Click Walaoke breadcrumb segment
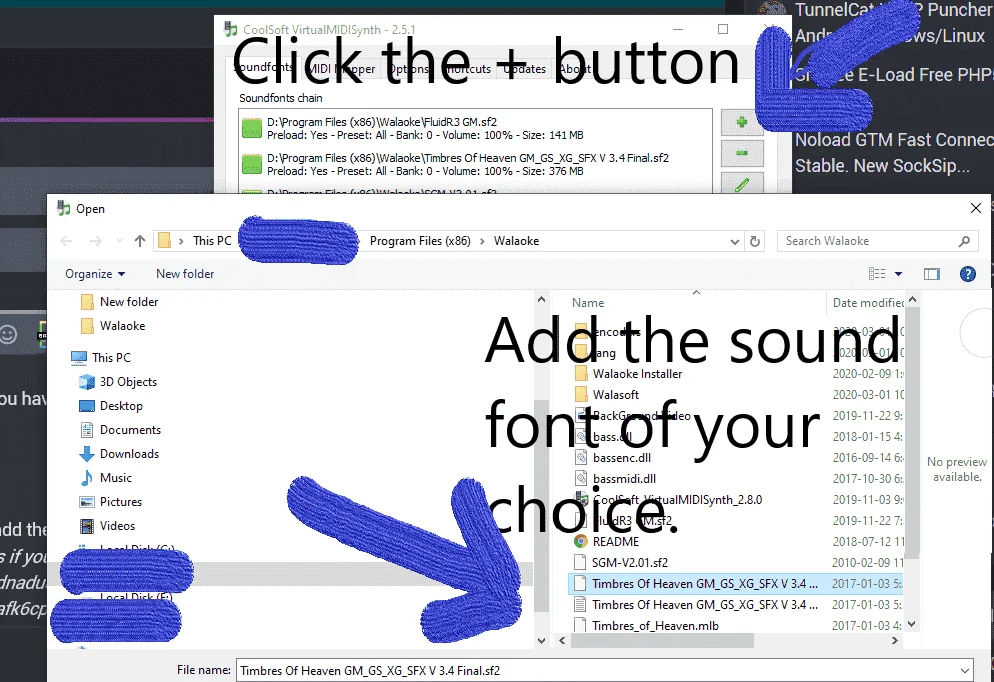The height and width of the screenshot is (682, 994). (x=516, y=241)
